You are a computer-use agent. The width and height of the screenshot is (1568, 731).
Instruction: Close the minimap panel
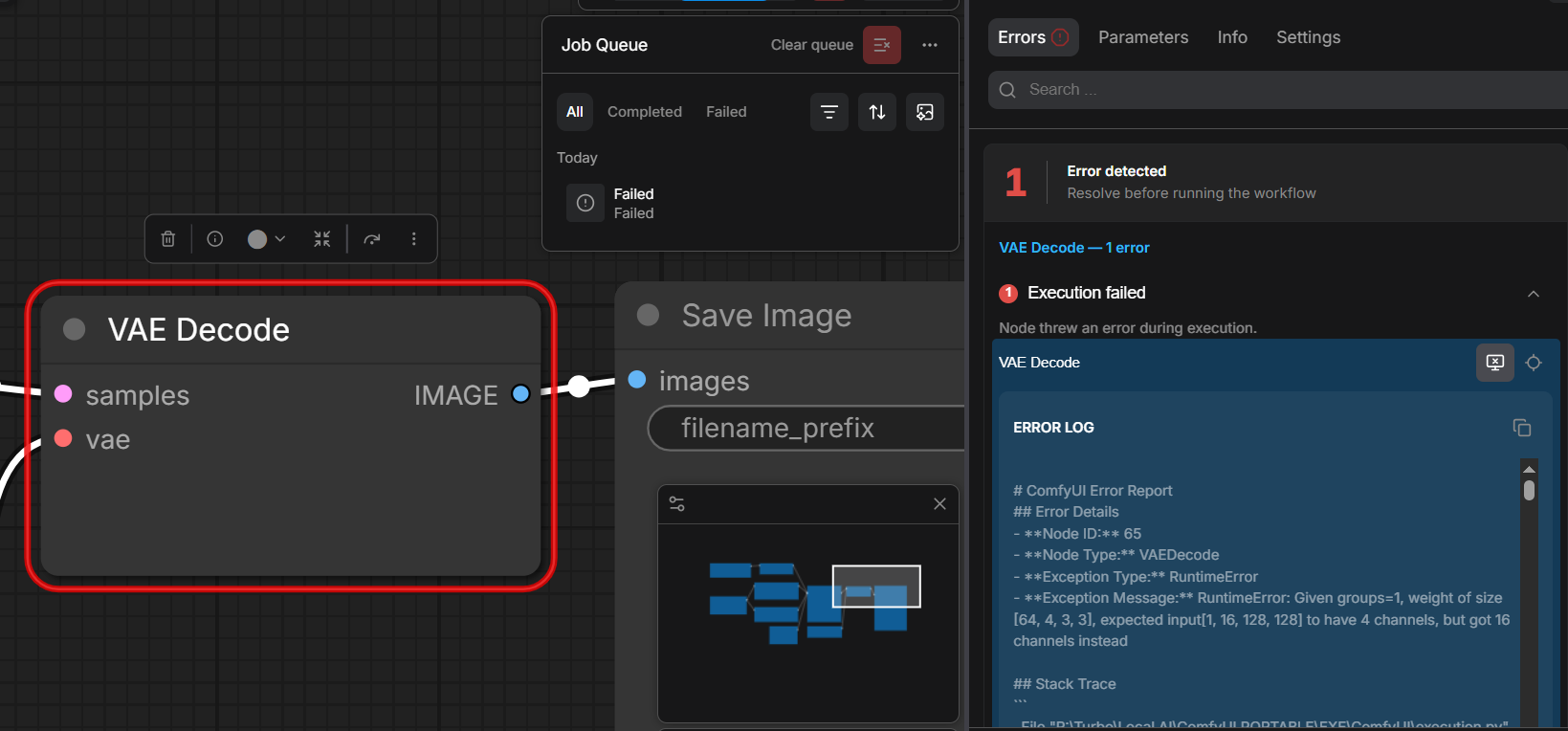939,504
